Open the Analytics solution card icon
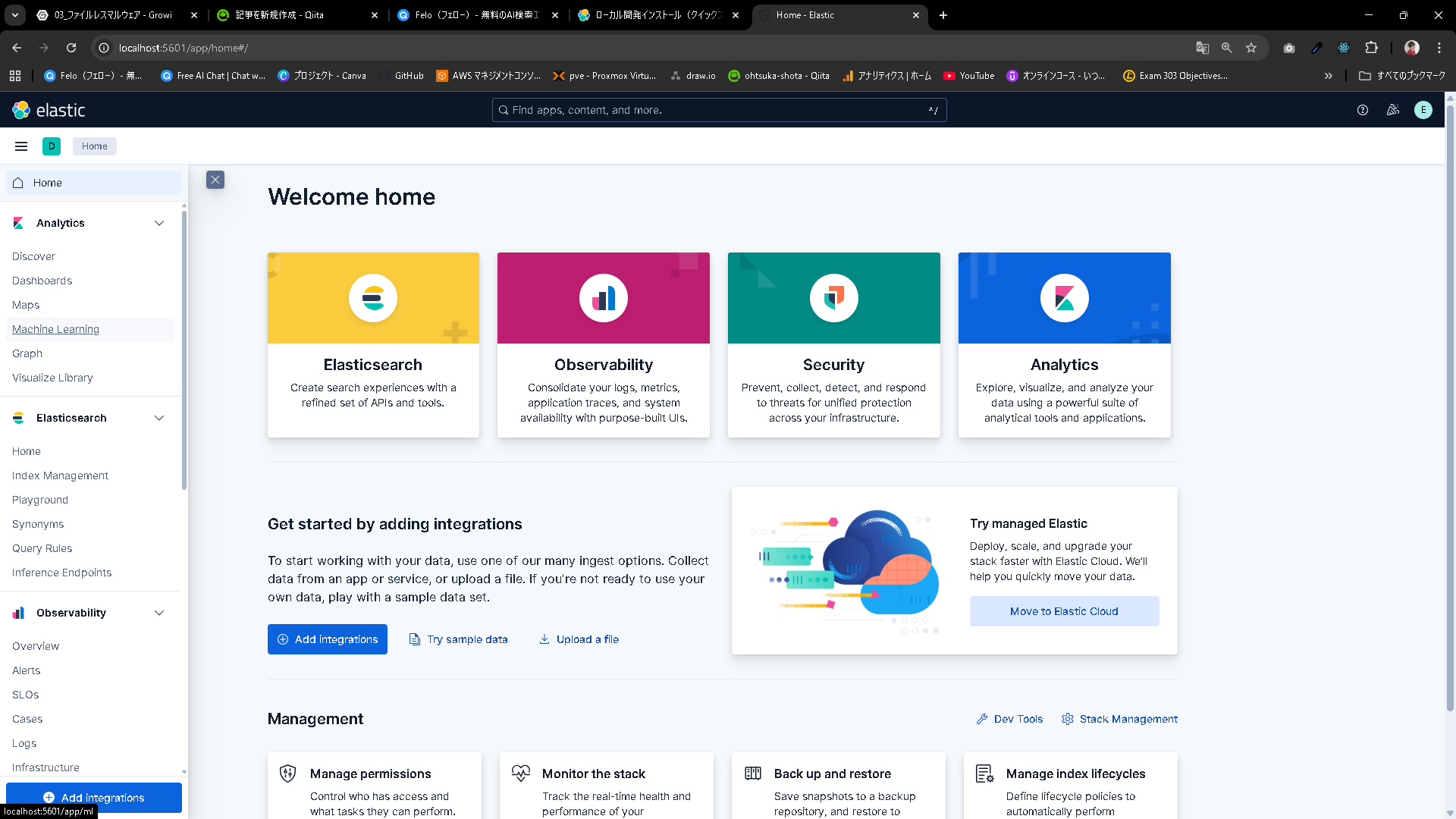 point(1065,298)
